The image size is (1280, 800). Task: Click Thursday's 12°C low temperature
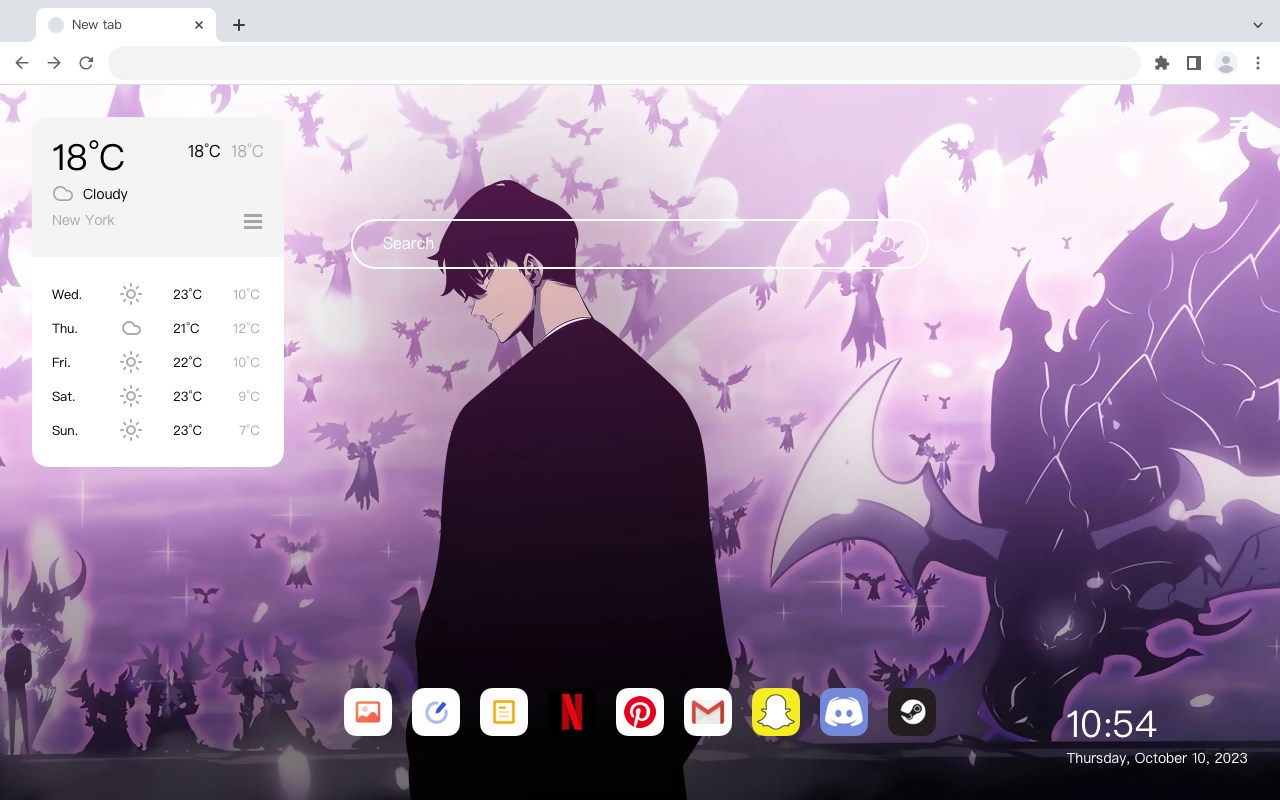click(x=246, y=328)
